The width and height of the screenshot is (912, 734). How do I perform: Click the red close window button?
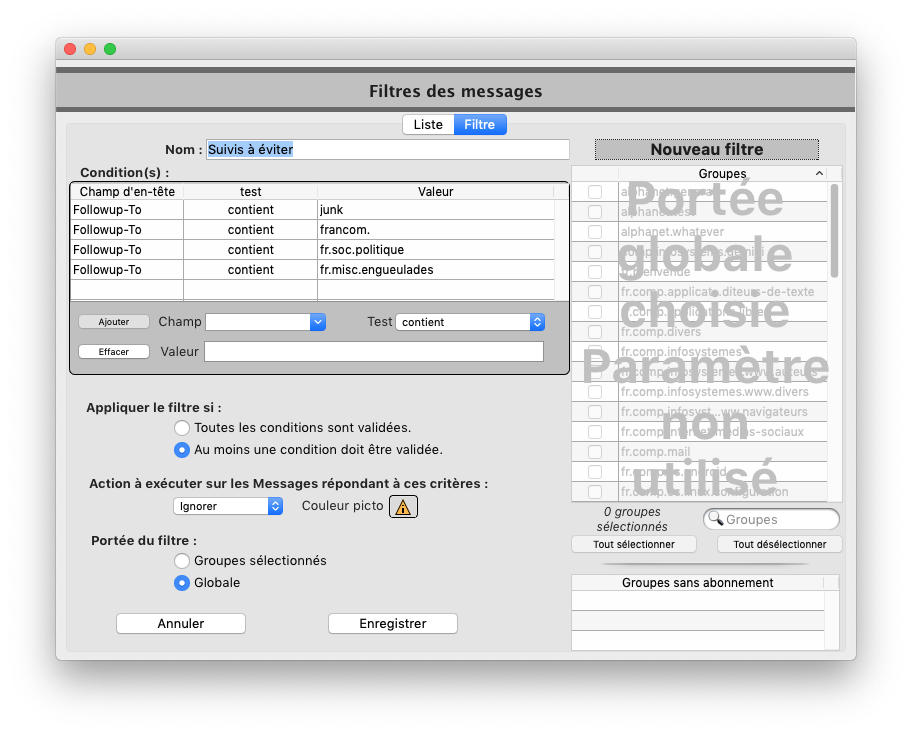(x=70, y=49)
